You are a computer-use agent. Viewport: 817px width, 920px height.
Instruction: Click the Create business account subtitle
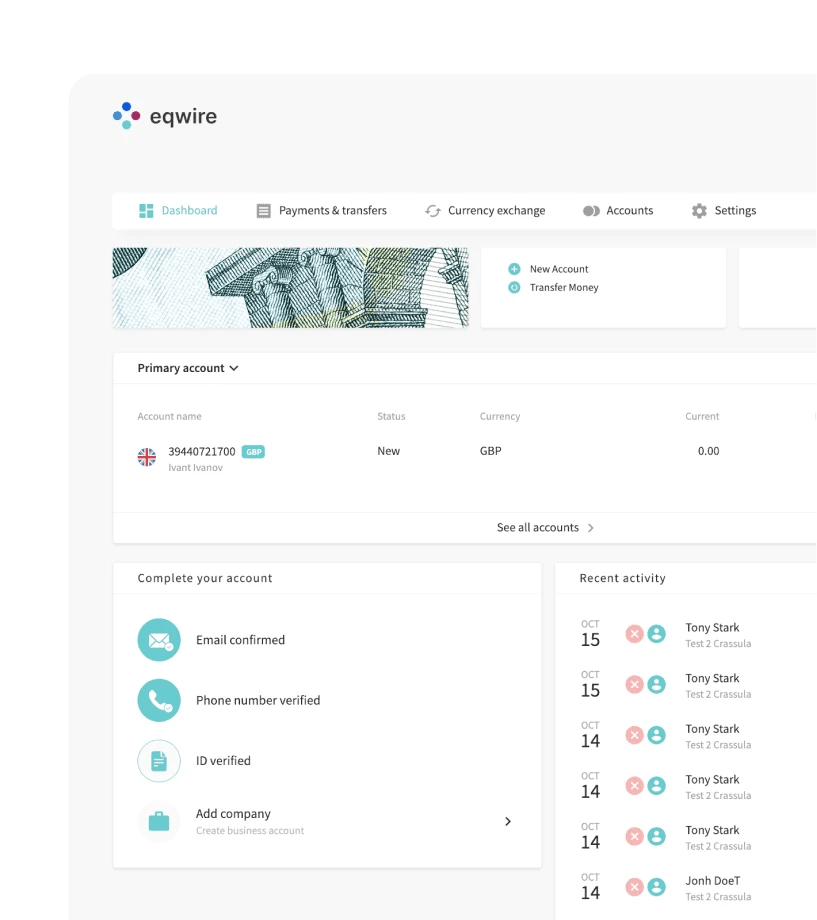click(250, 831)
